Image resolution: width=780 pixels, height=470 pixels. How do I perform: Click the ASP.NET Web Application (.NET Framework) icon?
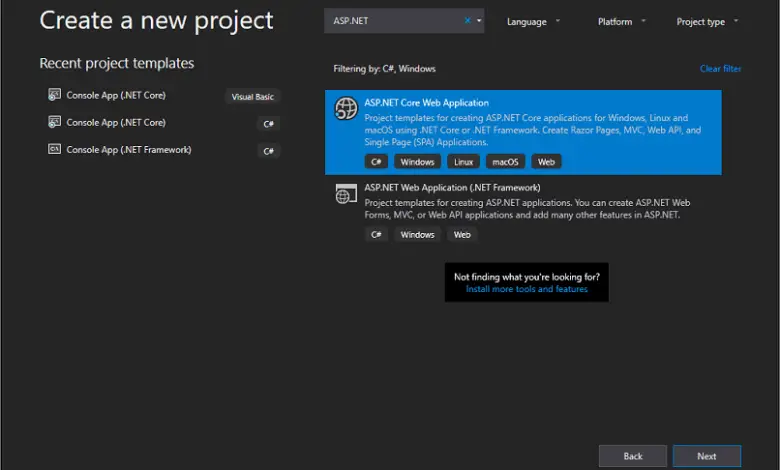(x=345, y=194)
